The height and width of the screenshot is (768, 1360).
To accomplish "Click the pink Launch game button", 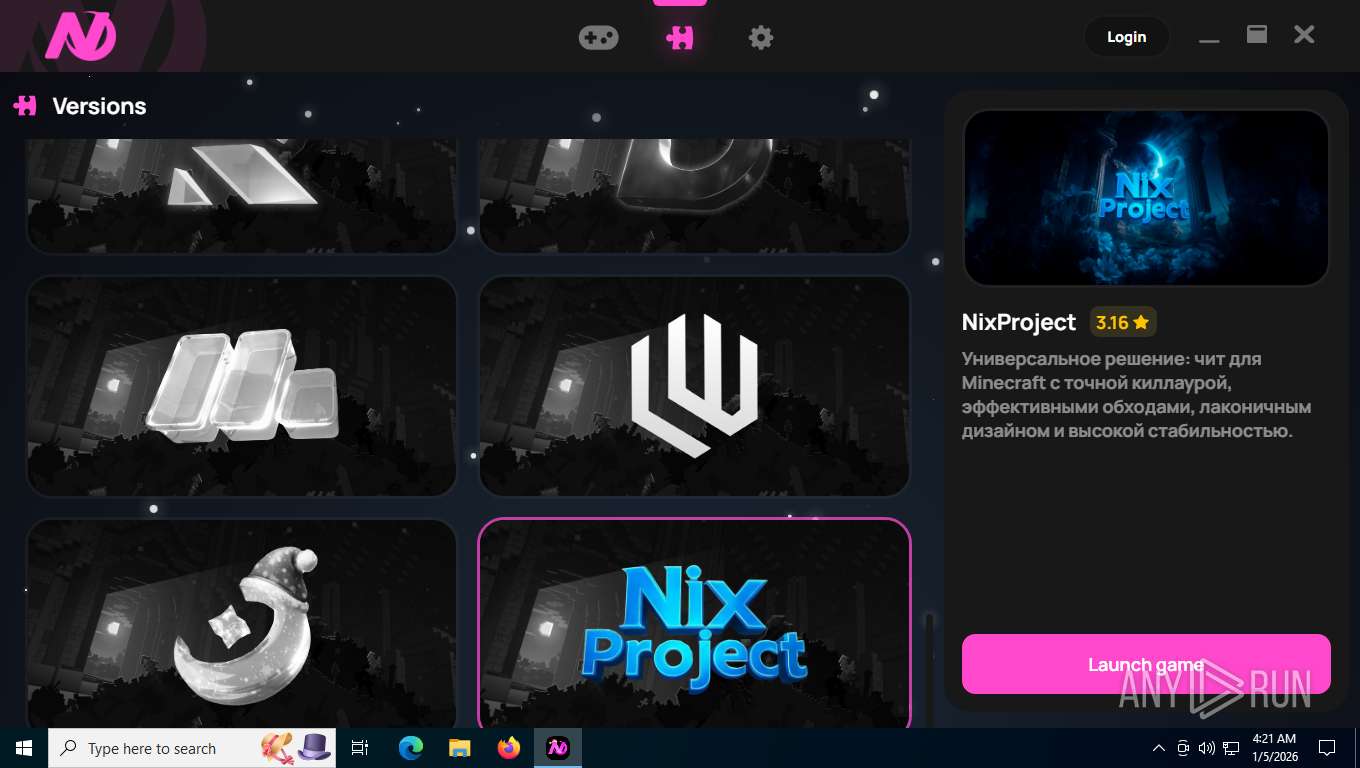I will click(1146, 664).
